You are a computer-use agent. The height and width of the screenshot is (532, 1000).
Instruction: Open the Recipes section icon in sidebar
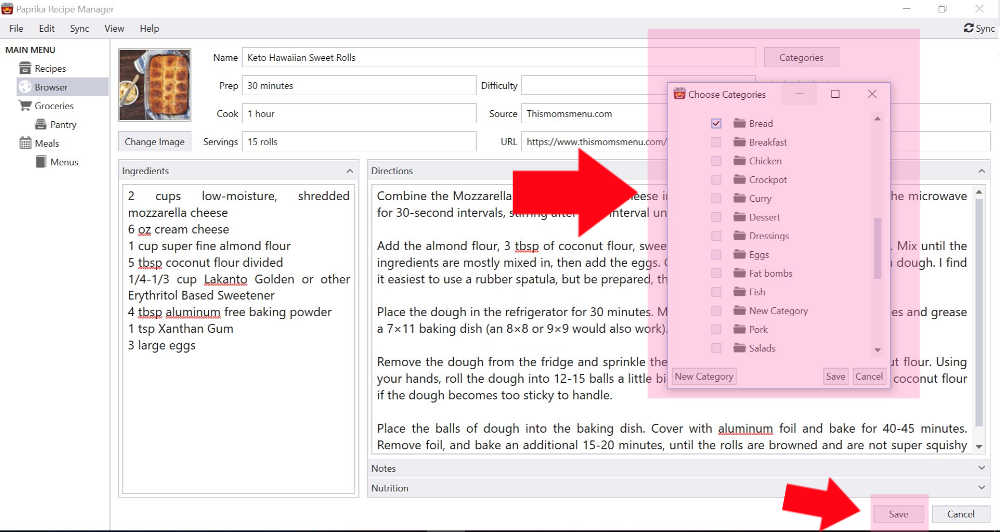coord(25,68)
